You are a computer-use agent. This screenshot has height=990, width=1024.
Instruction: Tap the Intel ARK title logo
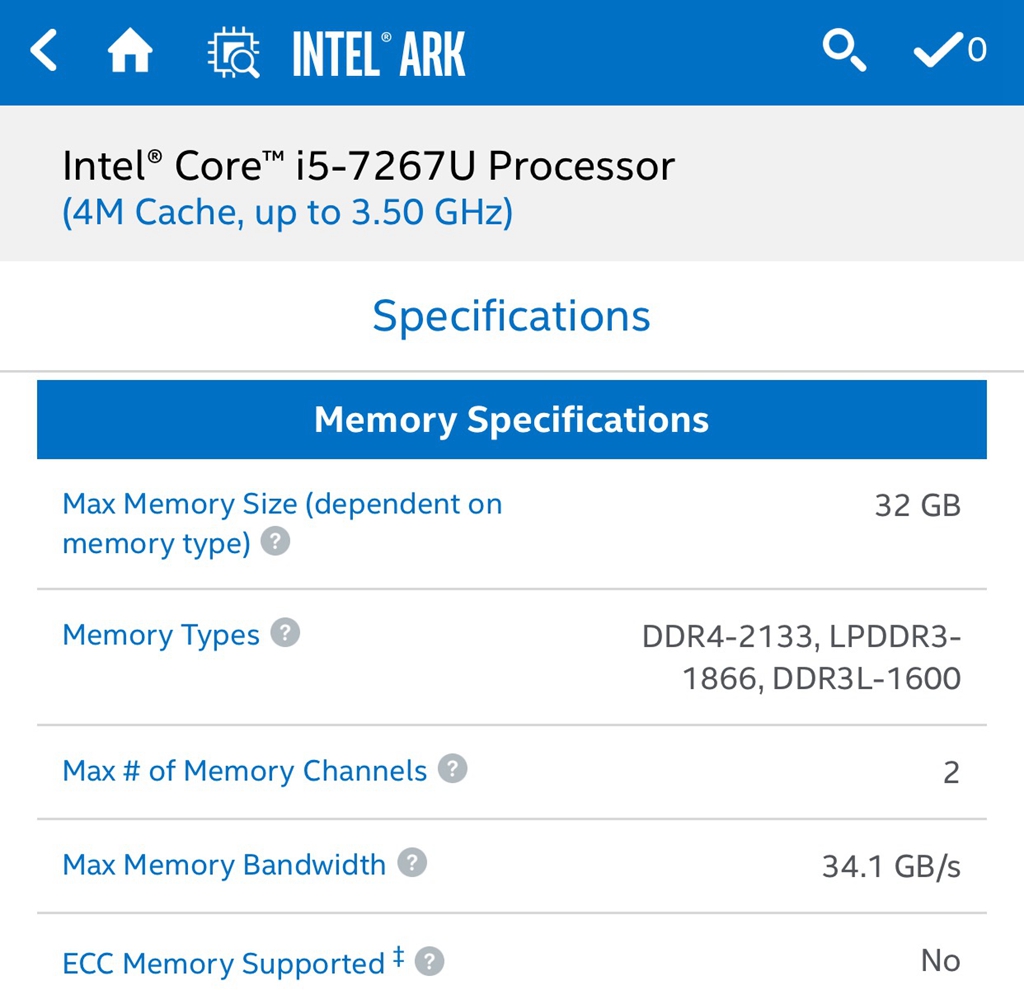[378, 54]
